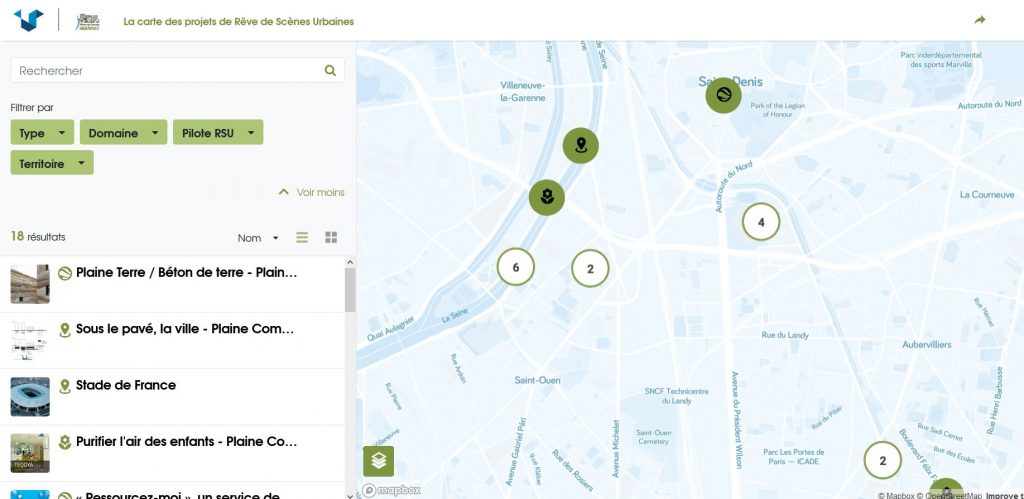Image resolution: width=1024 pixels, height=499 pixels.
Task: Click the results list scrollbar thumb
Action: tap(350, 290)
